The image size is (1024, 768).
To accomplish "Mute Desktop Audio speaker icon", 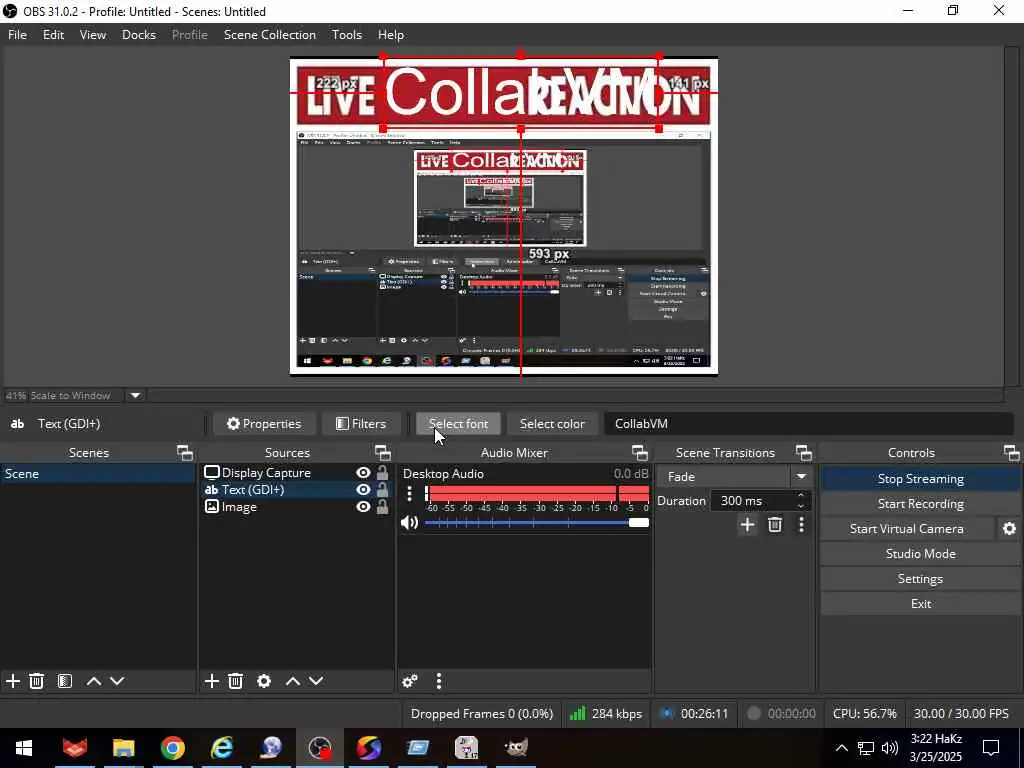I will pyautogui.click(x=409, y=522).
